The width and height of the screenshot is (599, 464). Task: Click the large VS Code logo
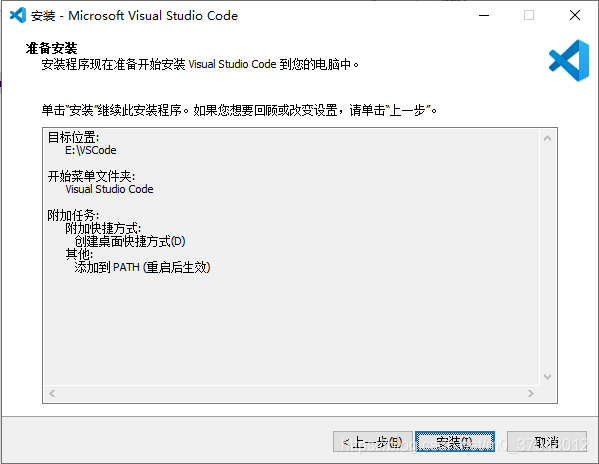coord(569,60)
